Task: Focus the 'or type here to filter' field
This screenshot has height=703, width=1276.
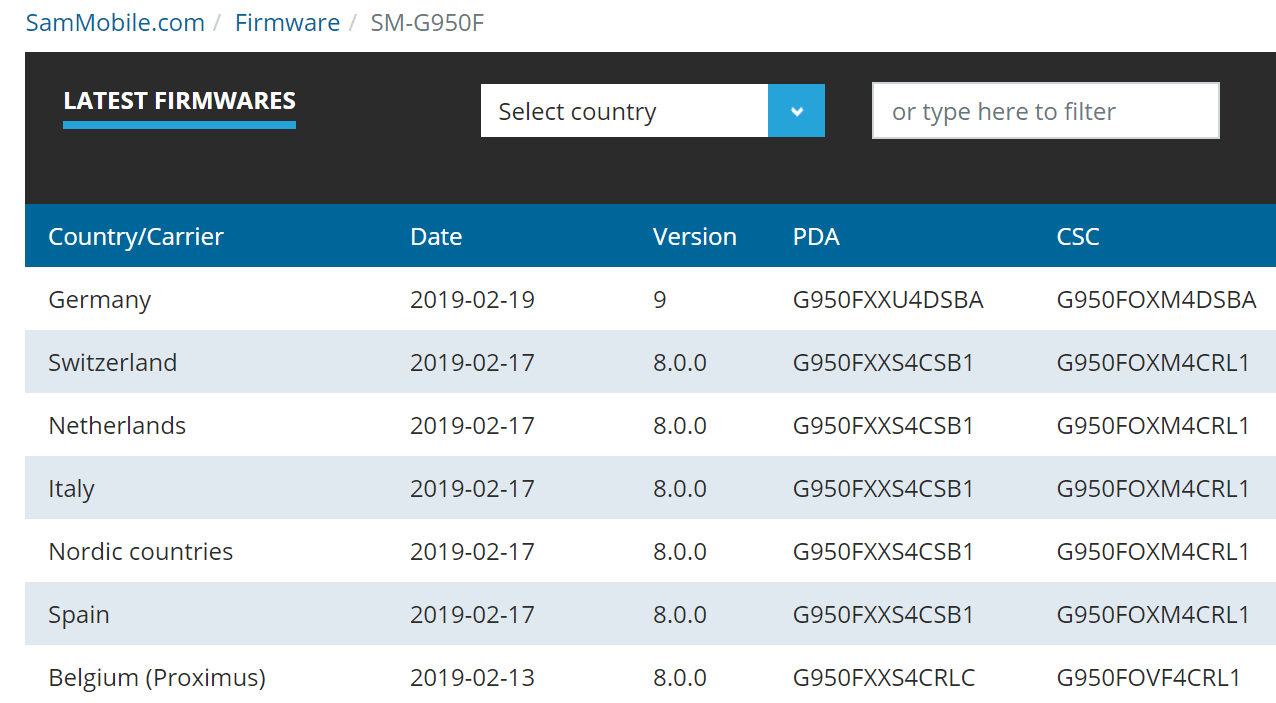Action: pos(1045,111)
